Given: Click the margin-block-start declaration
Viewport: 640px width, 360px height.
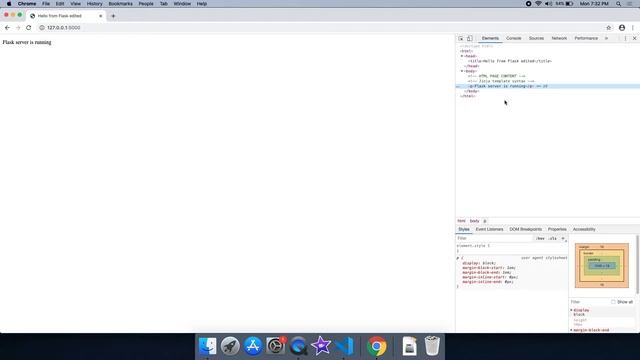Looking at the screenshot, I should click(x=489, y=268).
